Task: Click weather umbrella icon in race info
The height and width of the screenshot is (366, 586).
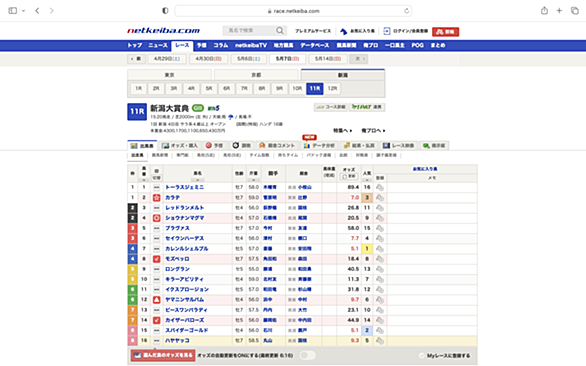Action: [x=231, y=117]
